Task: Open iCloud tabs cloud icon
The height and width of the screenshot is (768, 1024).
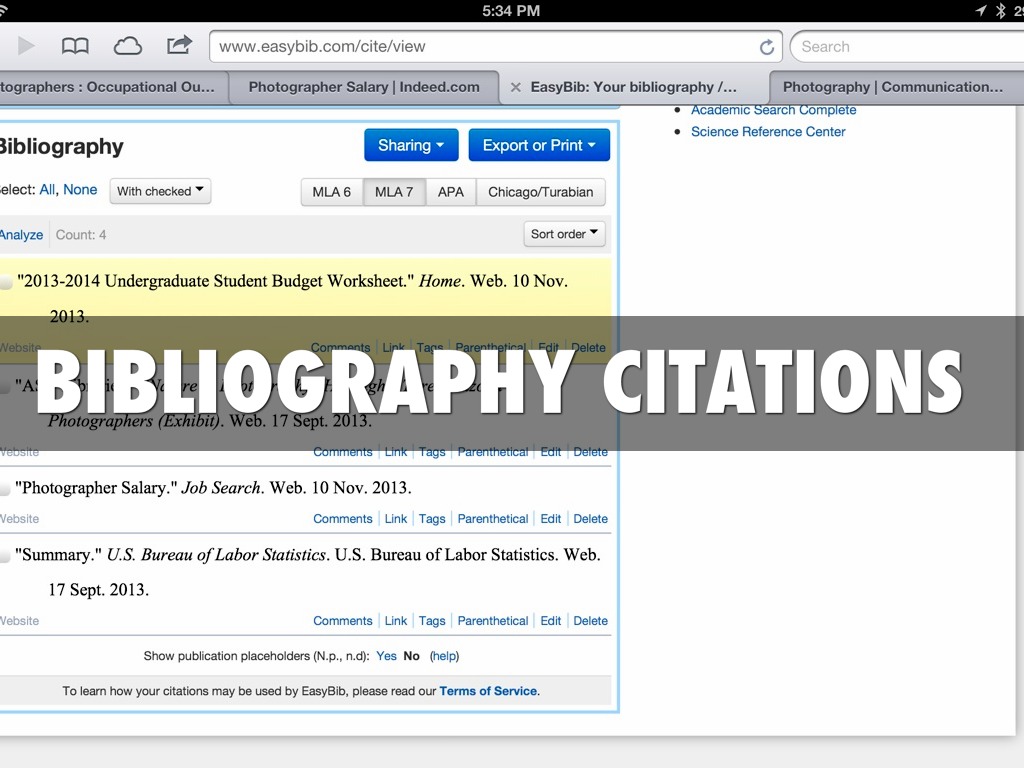Action: (128, 46)
